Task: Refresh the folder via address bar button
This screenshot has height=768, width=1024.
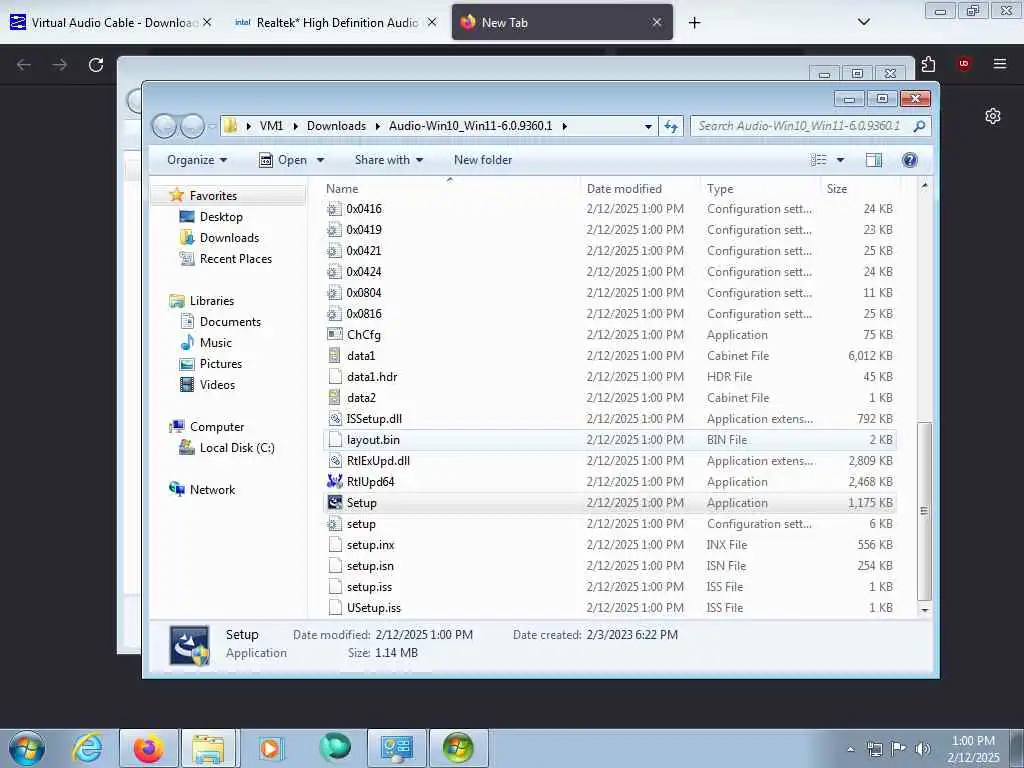Action: pyautogui.click(x=671, y=126)
